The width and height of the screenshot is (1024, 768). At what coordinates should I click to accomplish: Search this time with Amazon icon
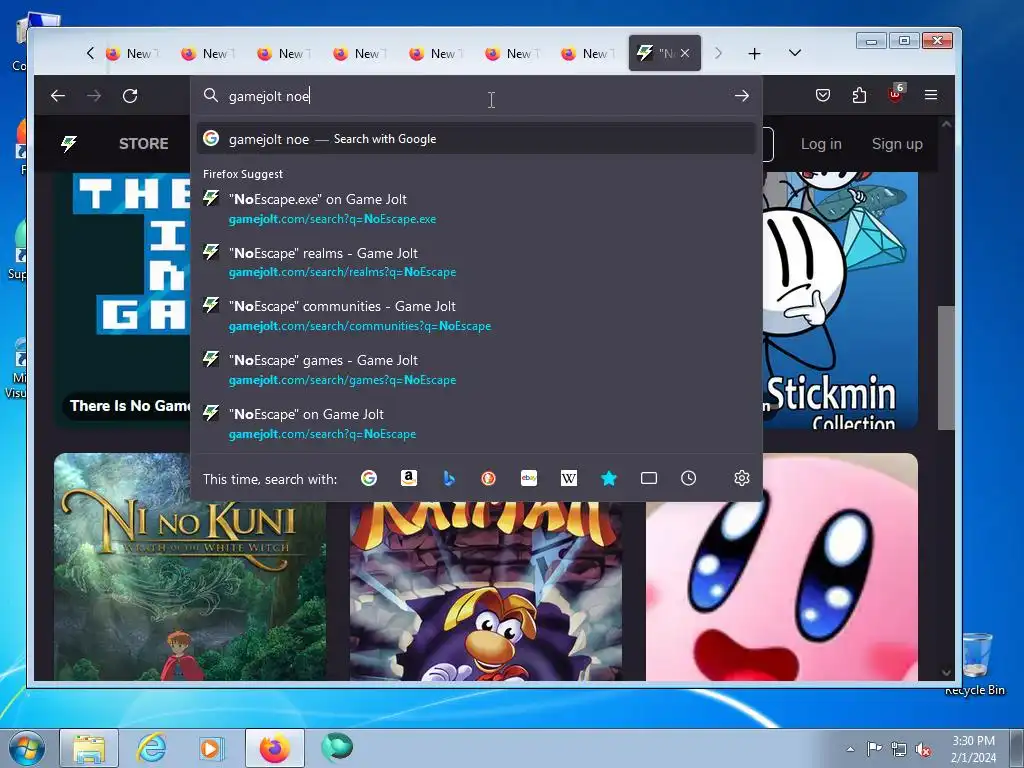pos(409,479)
